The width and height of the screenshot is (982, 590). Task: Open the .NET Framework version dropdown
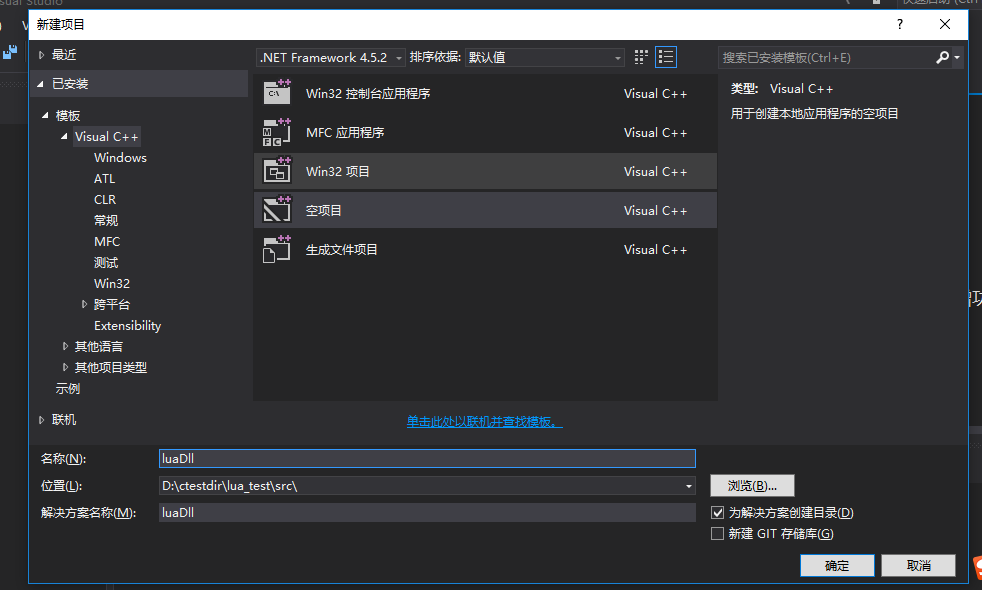point(397,57)
